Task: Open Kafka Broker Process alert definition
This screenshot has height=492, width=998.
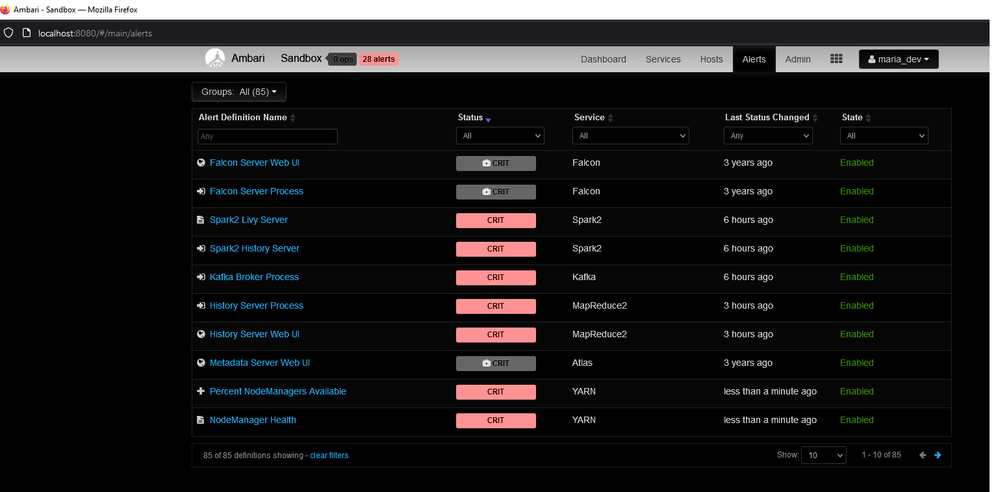Action: 254,277
